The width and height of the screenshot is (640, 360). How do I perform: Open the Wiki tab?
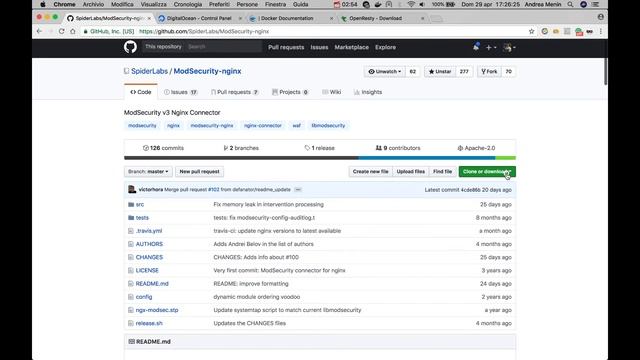331,92
